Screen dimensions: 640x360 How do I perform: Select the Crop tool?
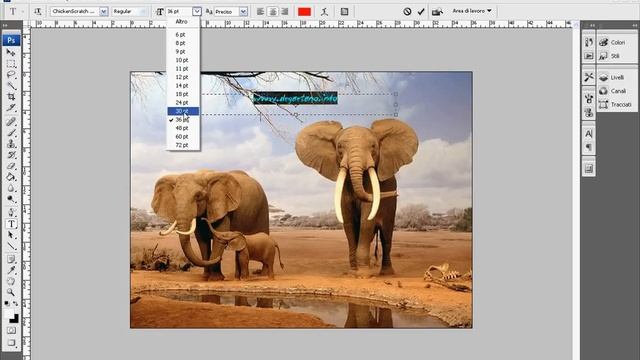pyautogui.click(x=11, y=97)
